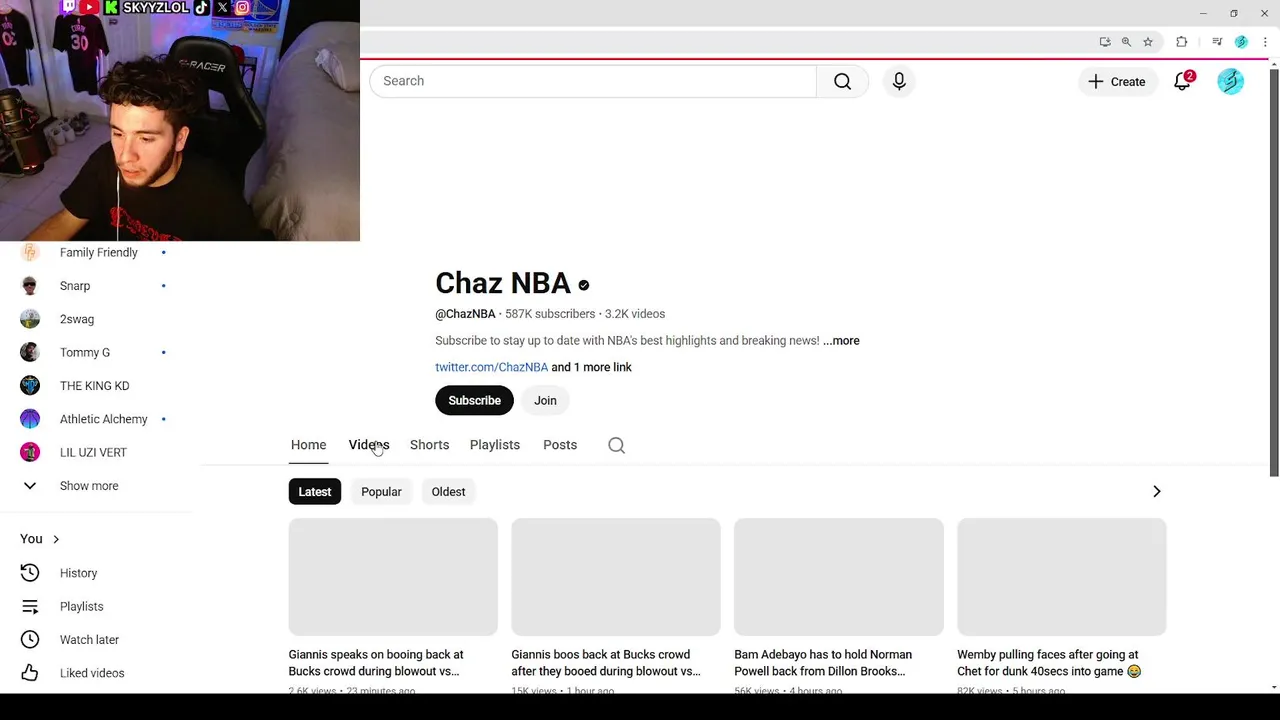1280x720 pixels.
Task: Open the notifications bell
Action: tap(1183, 81)
